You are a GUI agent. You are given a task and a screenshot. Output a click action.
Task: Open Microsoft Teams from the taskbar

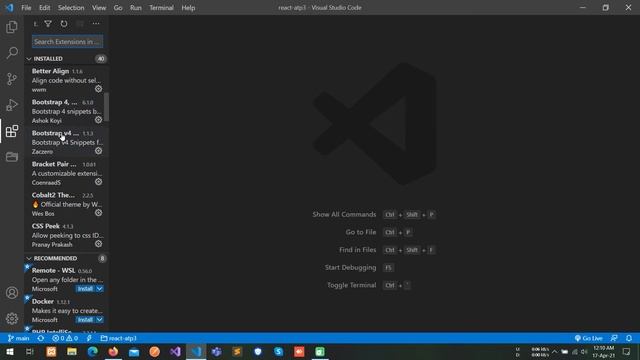(x=216, y=351)
